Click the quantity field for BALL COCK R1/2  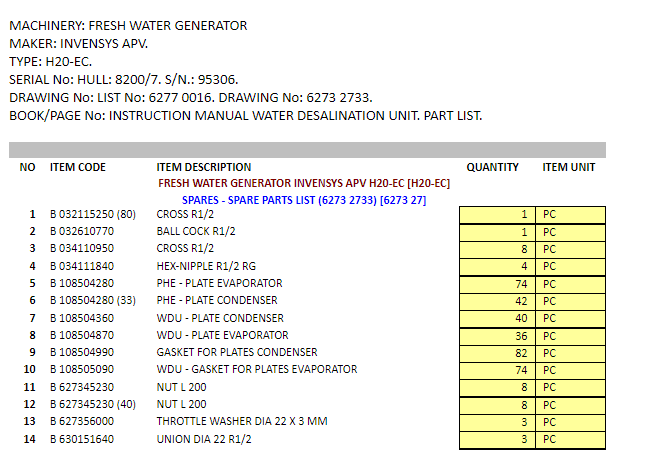click(x=497, y=231)
